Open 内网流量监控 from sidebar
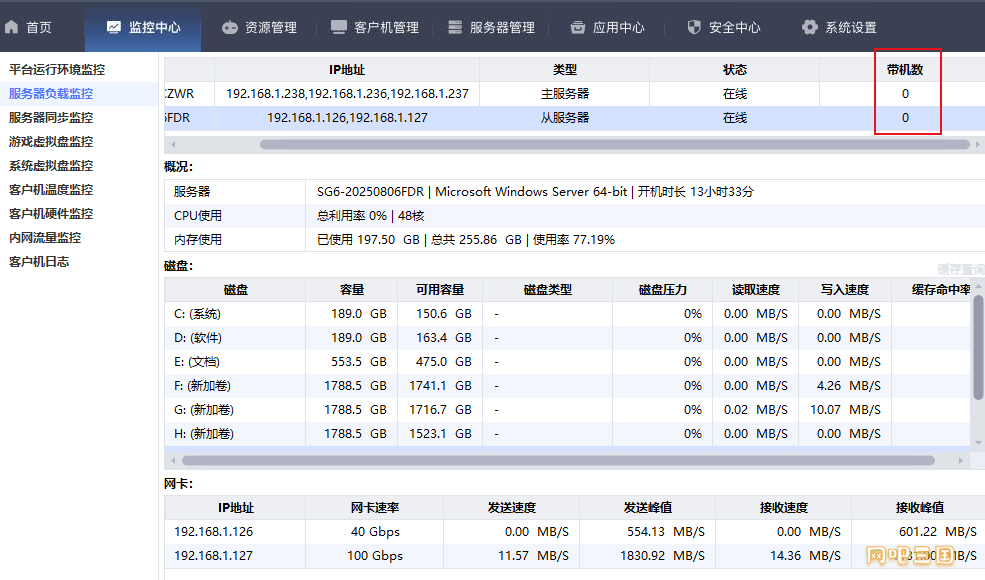This screenshot has height=580, width=985. pos(45,238)
